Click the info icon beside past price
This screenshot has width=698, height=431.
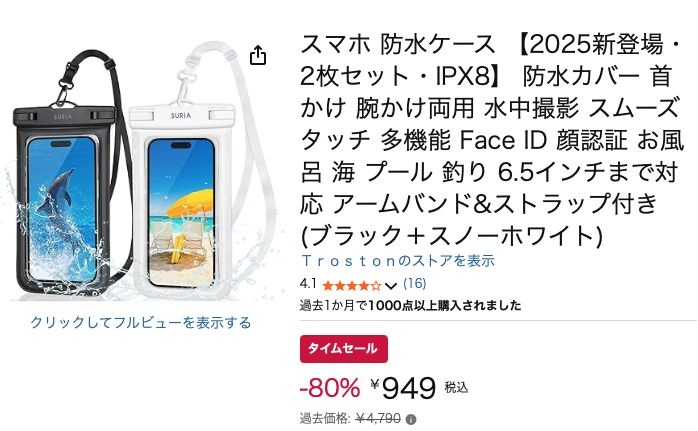point(411,419)
